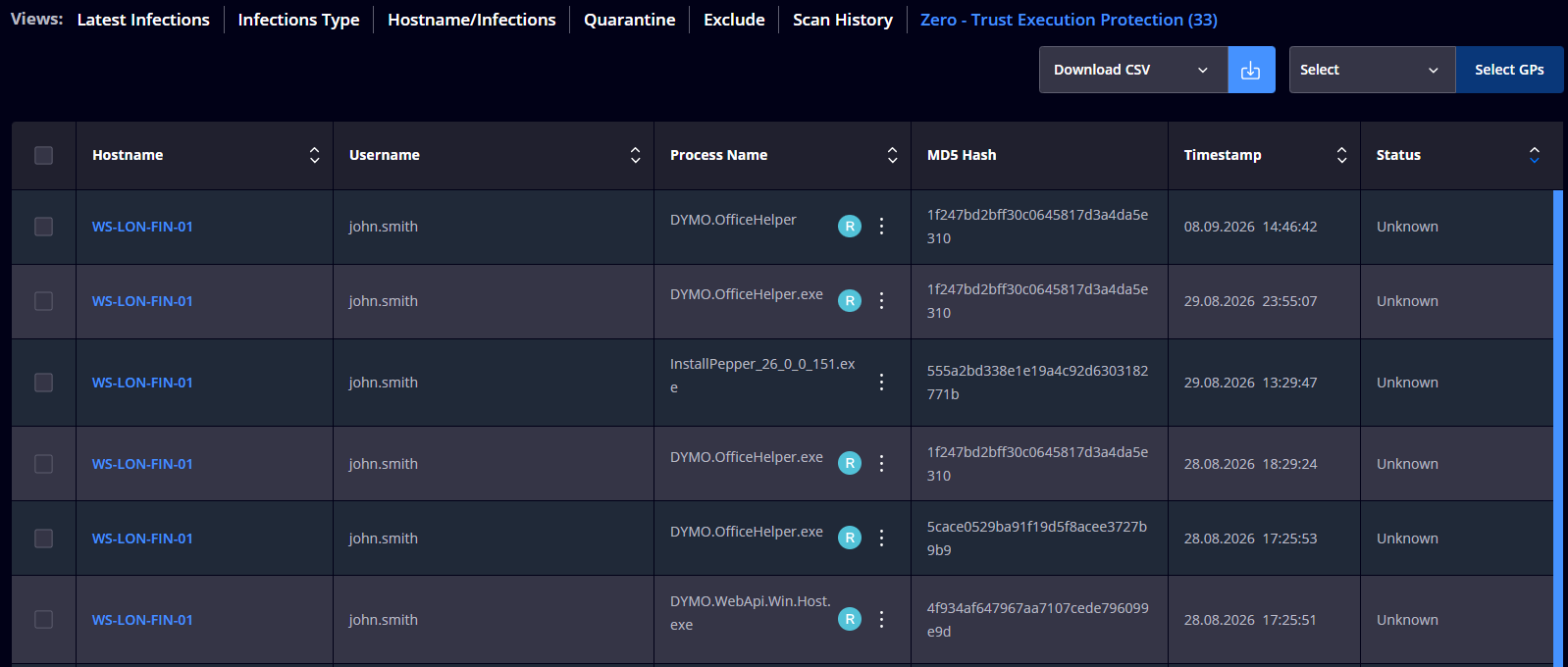This screenshot has width=1568, height=667.
Task: Click the Select GPs button
Action: pos(1509,70)
